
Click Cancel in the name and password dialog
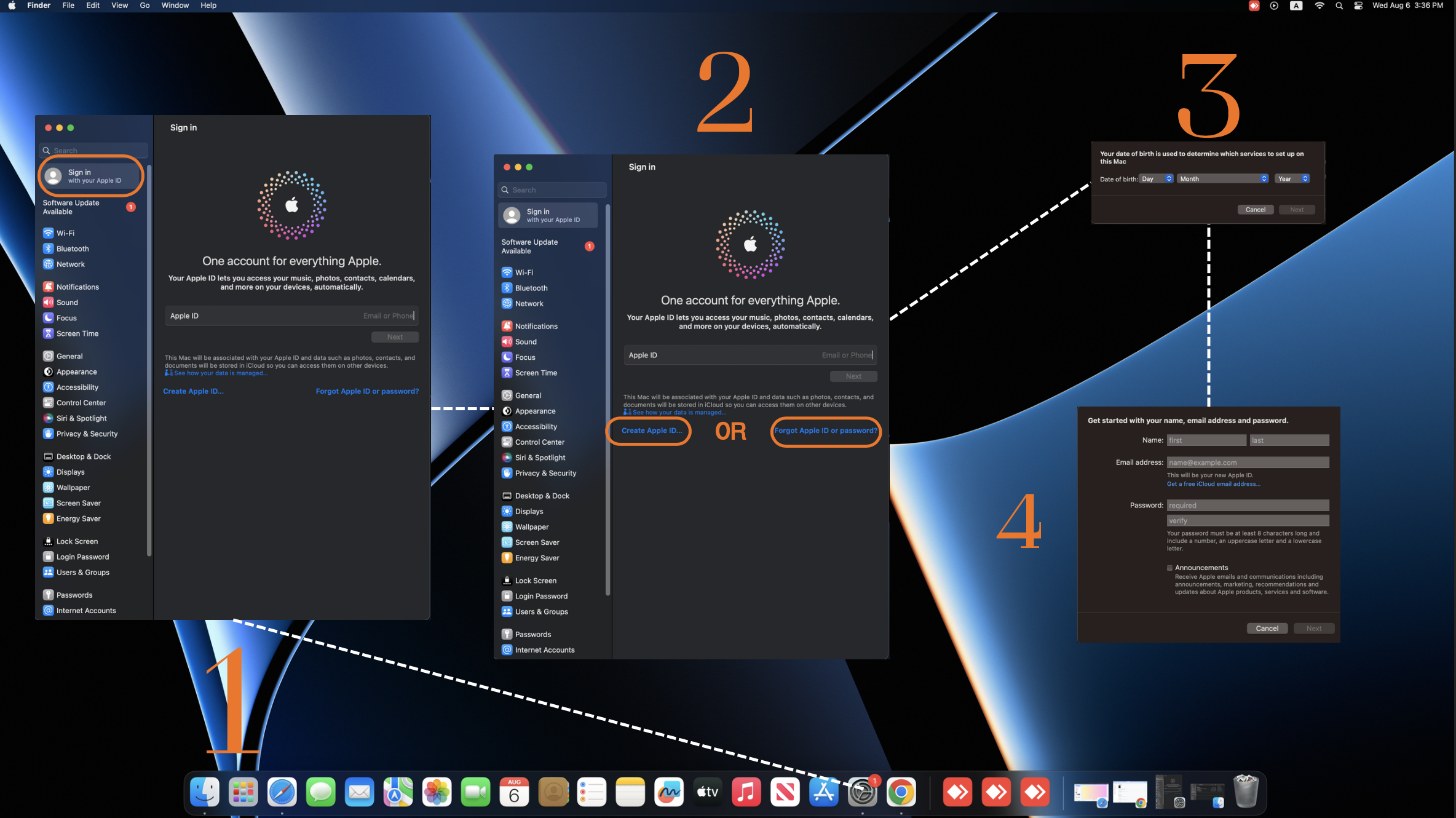(x=1267, y=629)
